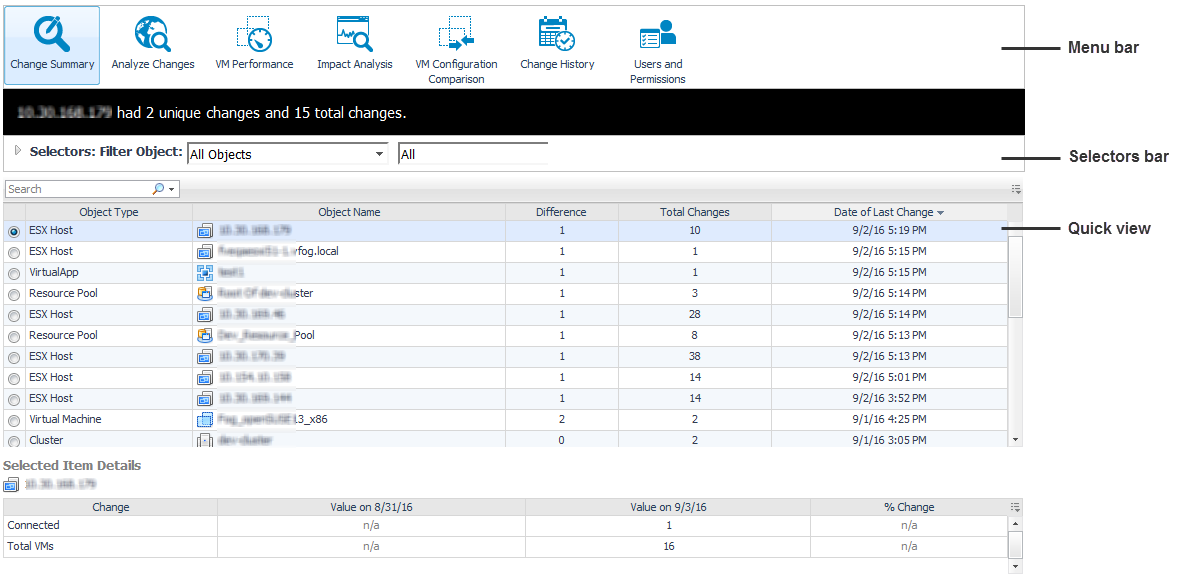Image resolution: width=1188 pixels, height=581 pixels.
Task: Click the Difference column header
Action: tap(561, 212)
